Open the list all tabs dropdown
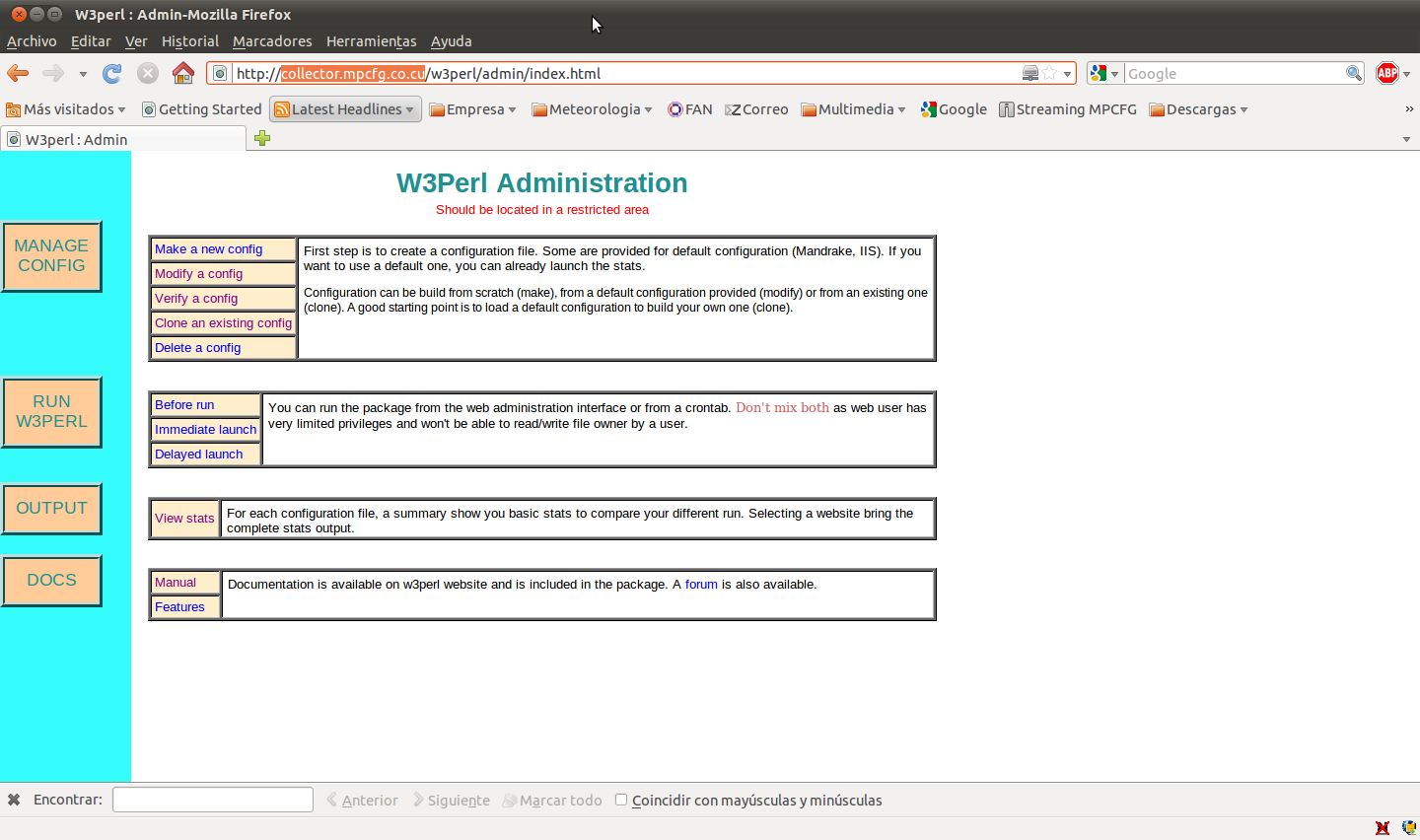 point(1406,139)
